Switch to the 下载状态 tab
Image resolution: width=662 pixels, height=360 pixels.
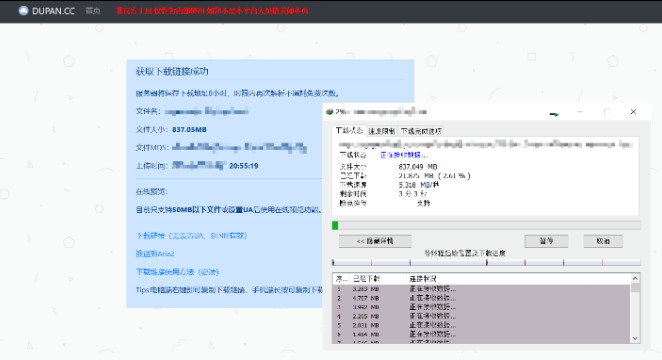349,131
